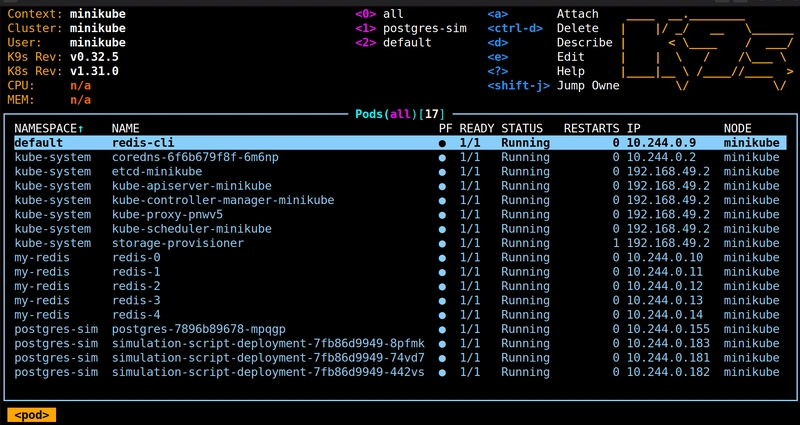
Task: Click the IP 10.244.0.155 cell
Action: click(668, 329)
